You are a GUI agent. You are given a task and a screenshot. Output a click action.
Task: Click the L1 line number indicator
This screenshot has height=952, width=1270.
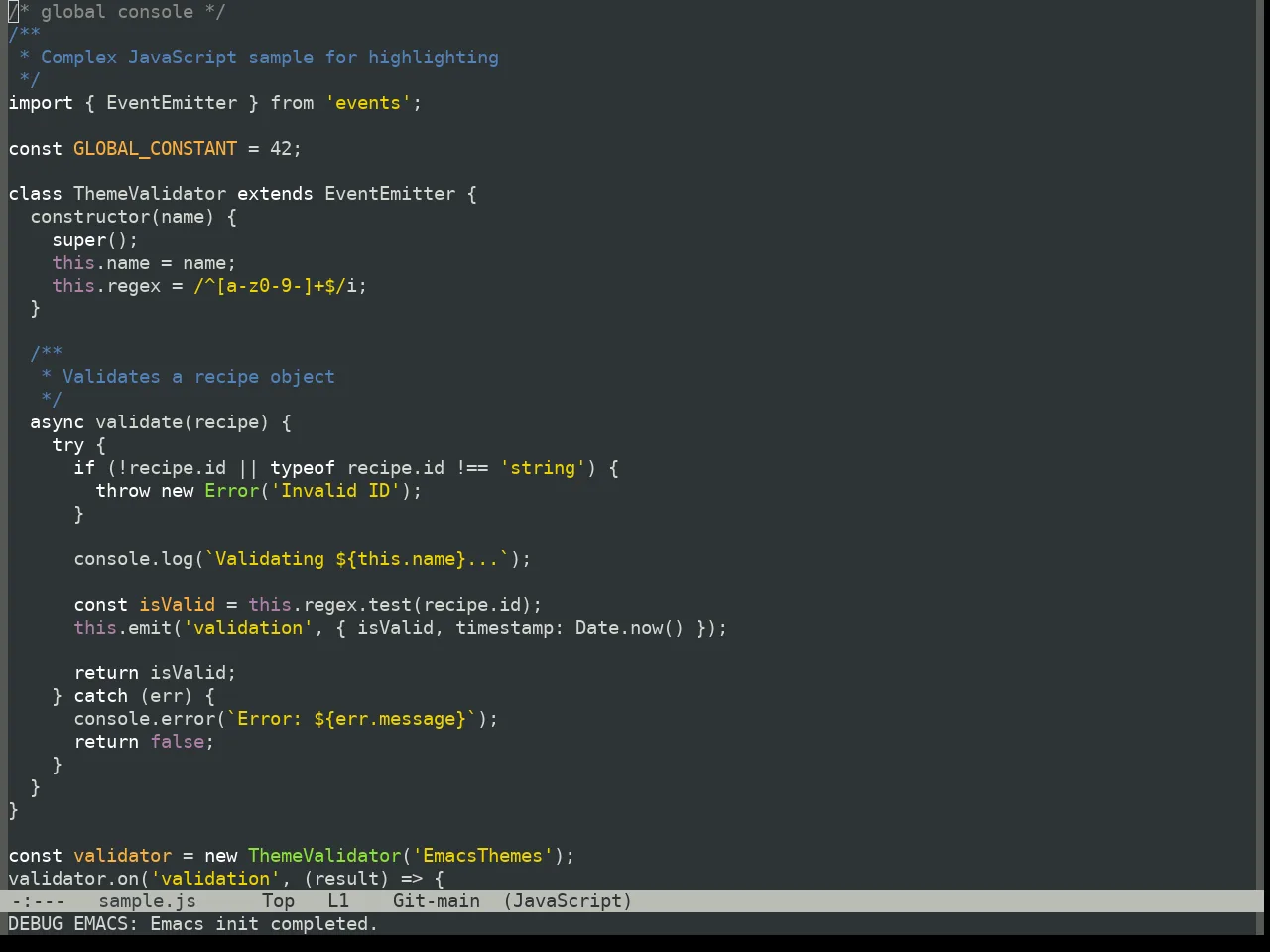[338, 901]
